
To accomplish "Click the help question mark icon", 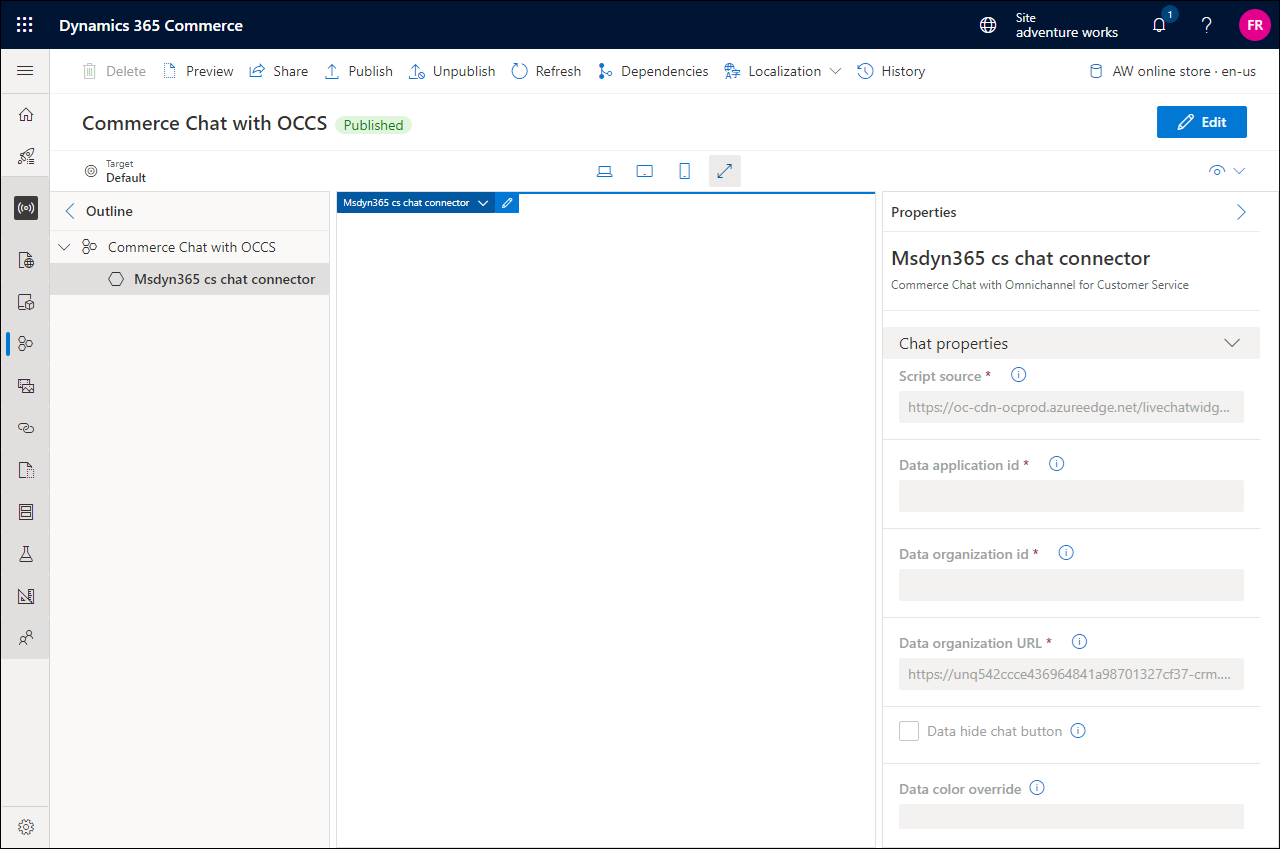I will click(1206, 25).
